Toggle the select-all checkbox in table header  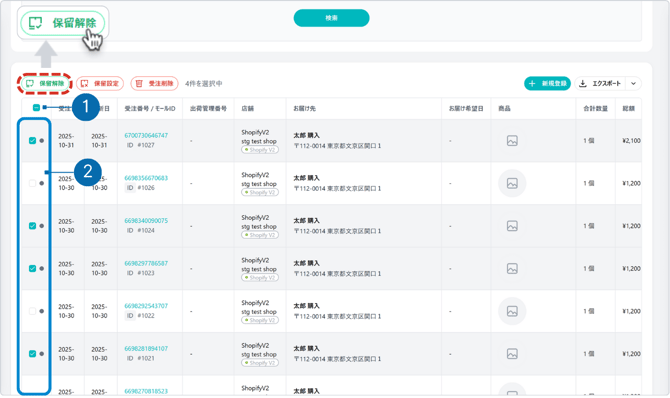tap(36, 108)
